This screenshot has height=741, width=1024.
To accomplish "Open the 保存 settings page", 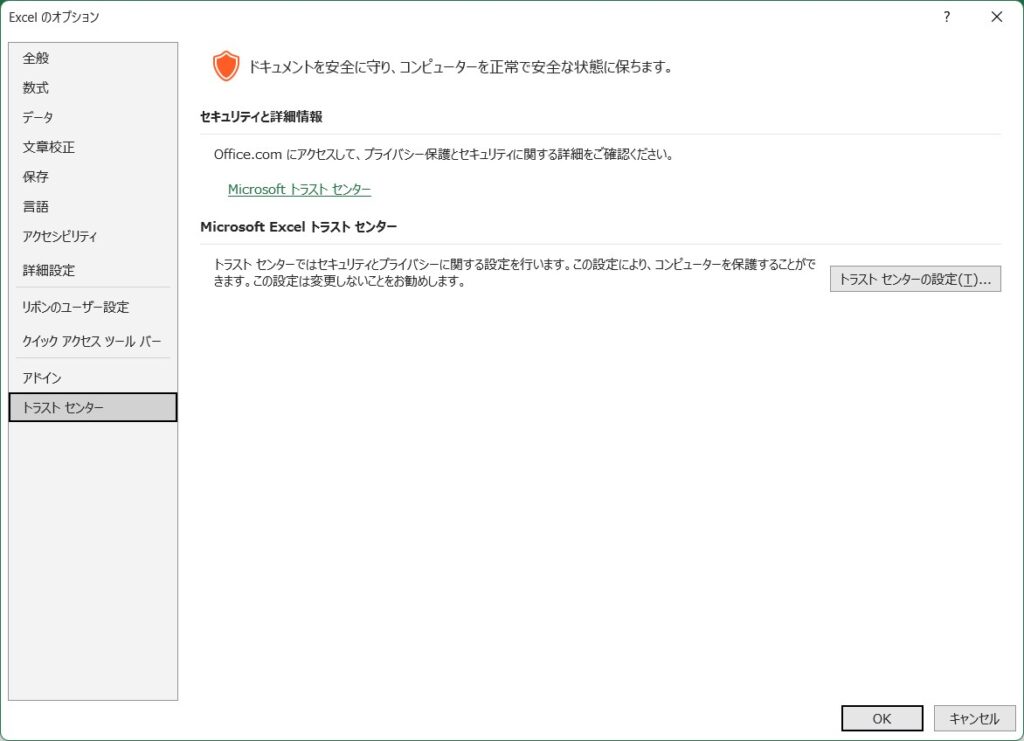I will click(x=36, y=177).
